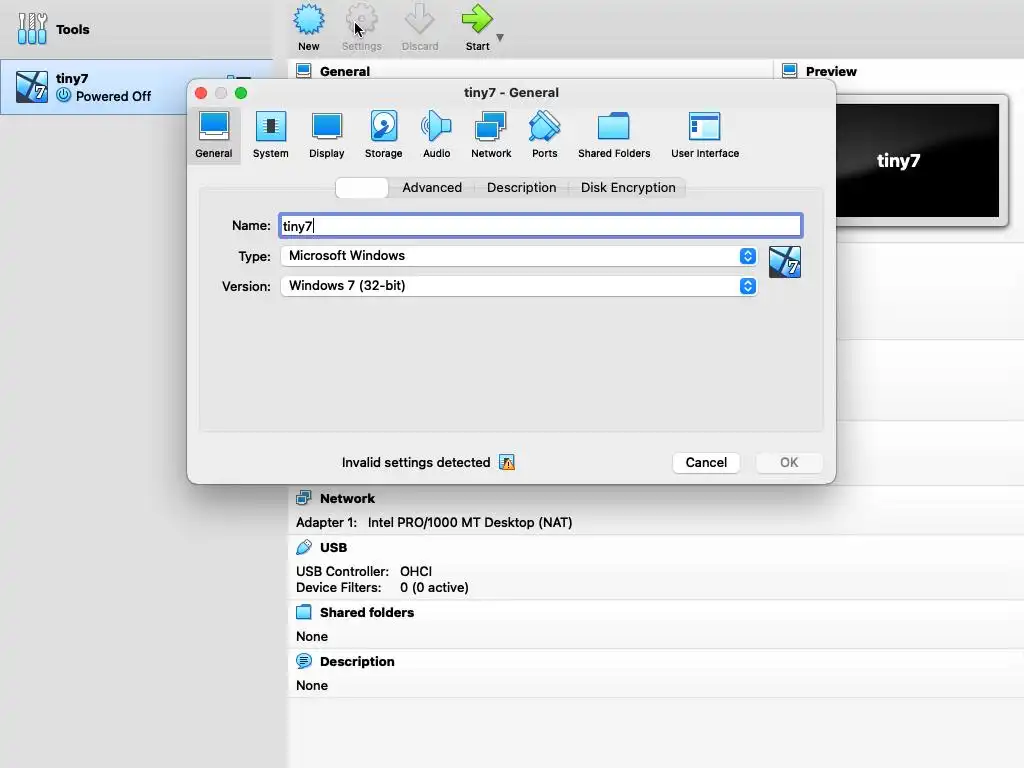Open the System settings category

(x=270, y=135)
